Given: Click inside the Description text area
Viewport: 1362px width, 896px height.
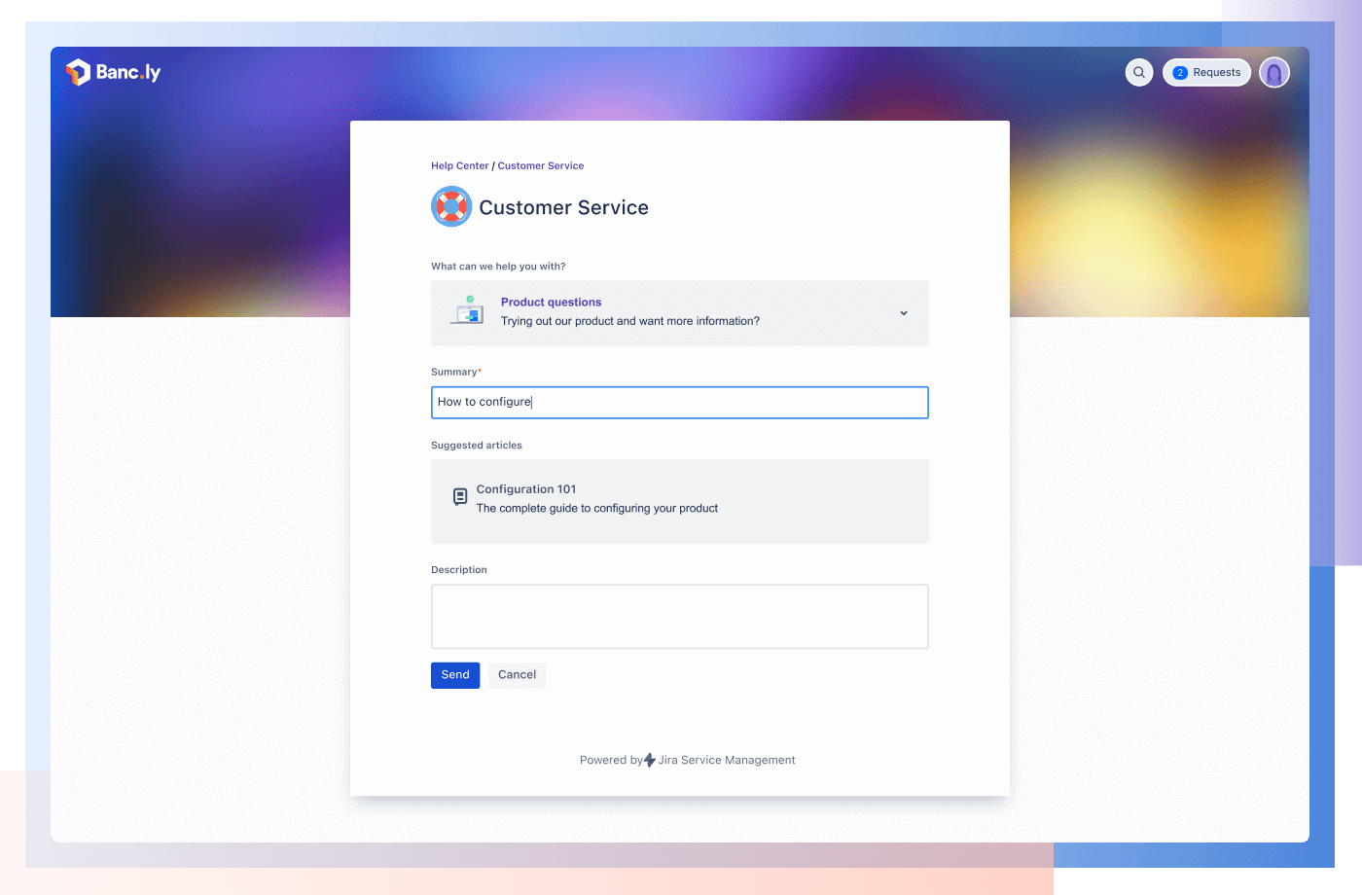Looking at the screenshot, I should (x=679, y=616).
